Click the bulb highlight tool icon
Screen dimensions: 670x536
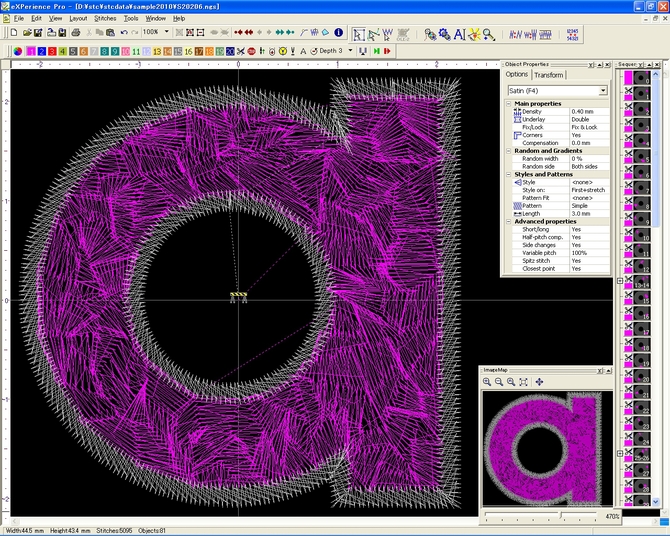(474, 35)
